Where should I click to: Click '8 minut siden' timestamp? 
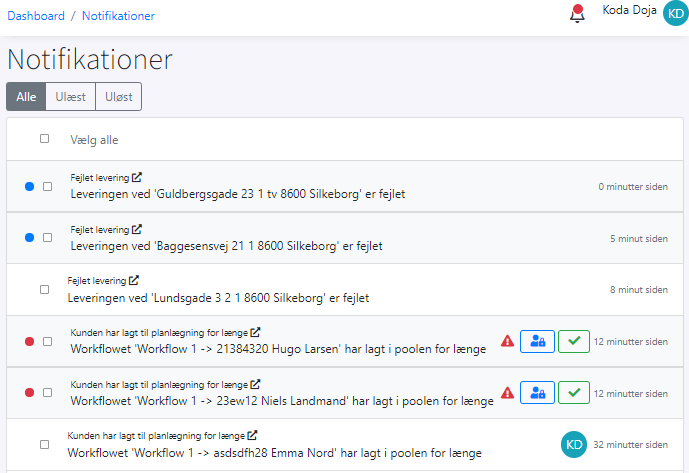tap(639, 290)
